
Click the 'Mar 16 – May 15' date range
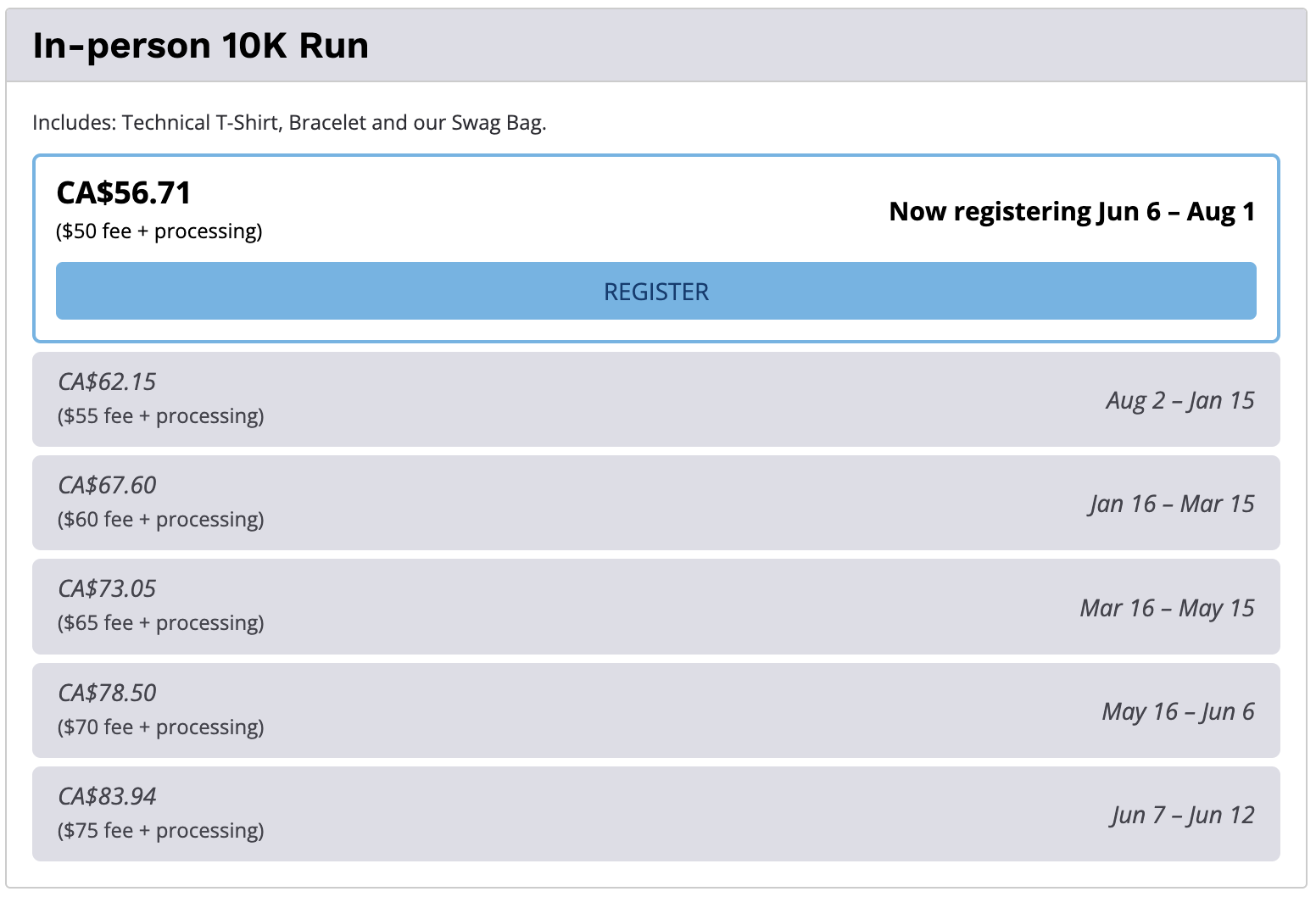1168,608
